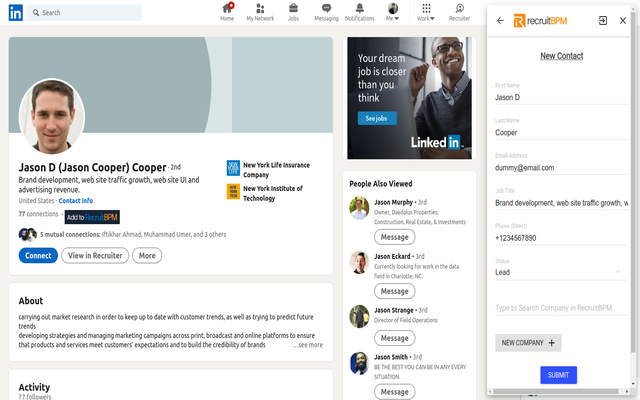Expand About with see more
This screenshot has width=640, height=400.
tap(308, 345)
